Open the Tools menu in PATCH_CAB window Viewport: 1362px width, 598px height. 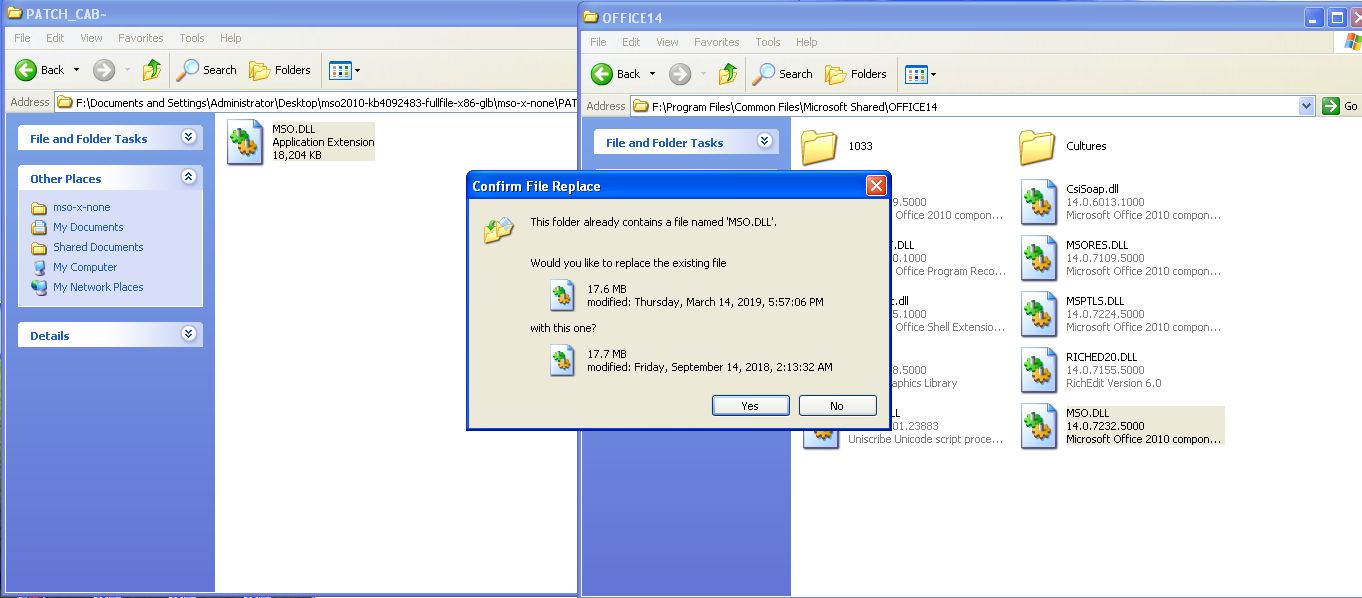pyautogui.click(x=192, y=38)
